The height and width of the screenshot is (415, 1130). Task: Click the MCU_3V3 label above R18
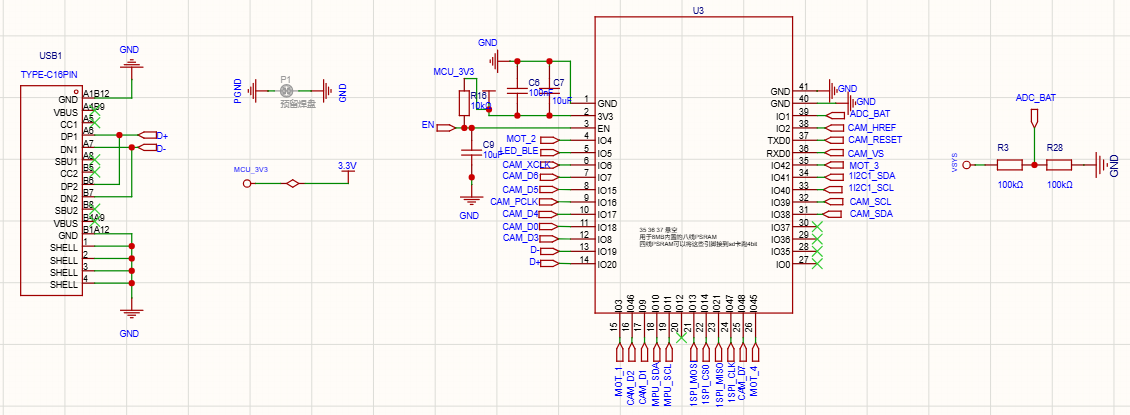453,72
